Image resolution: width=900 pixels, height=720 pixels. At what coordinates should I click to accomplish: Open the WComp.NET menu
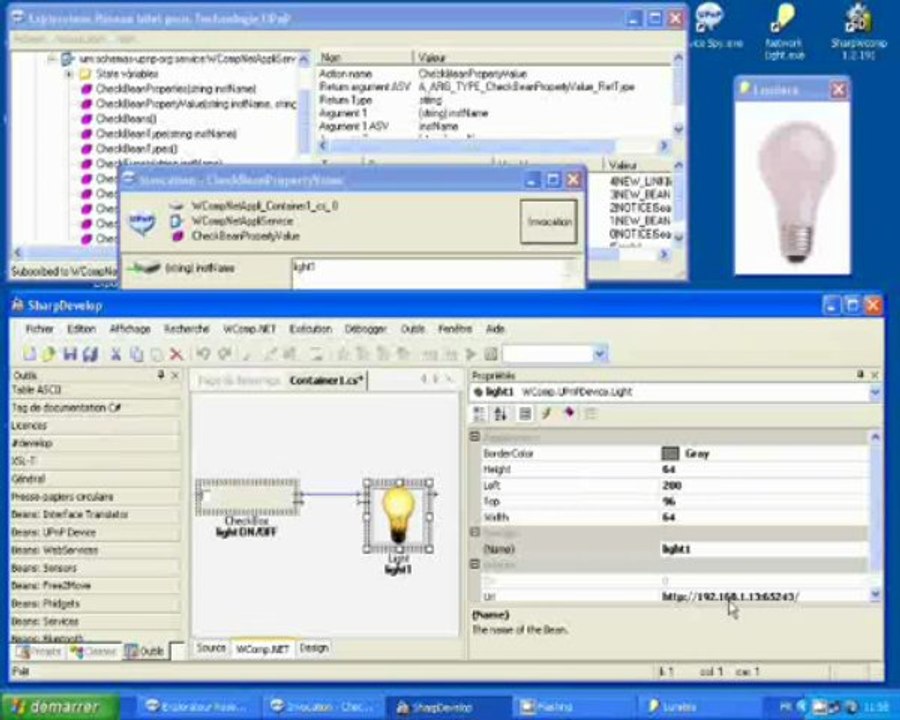250,329
